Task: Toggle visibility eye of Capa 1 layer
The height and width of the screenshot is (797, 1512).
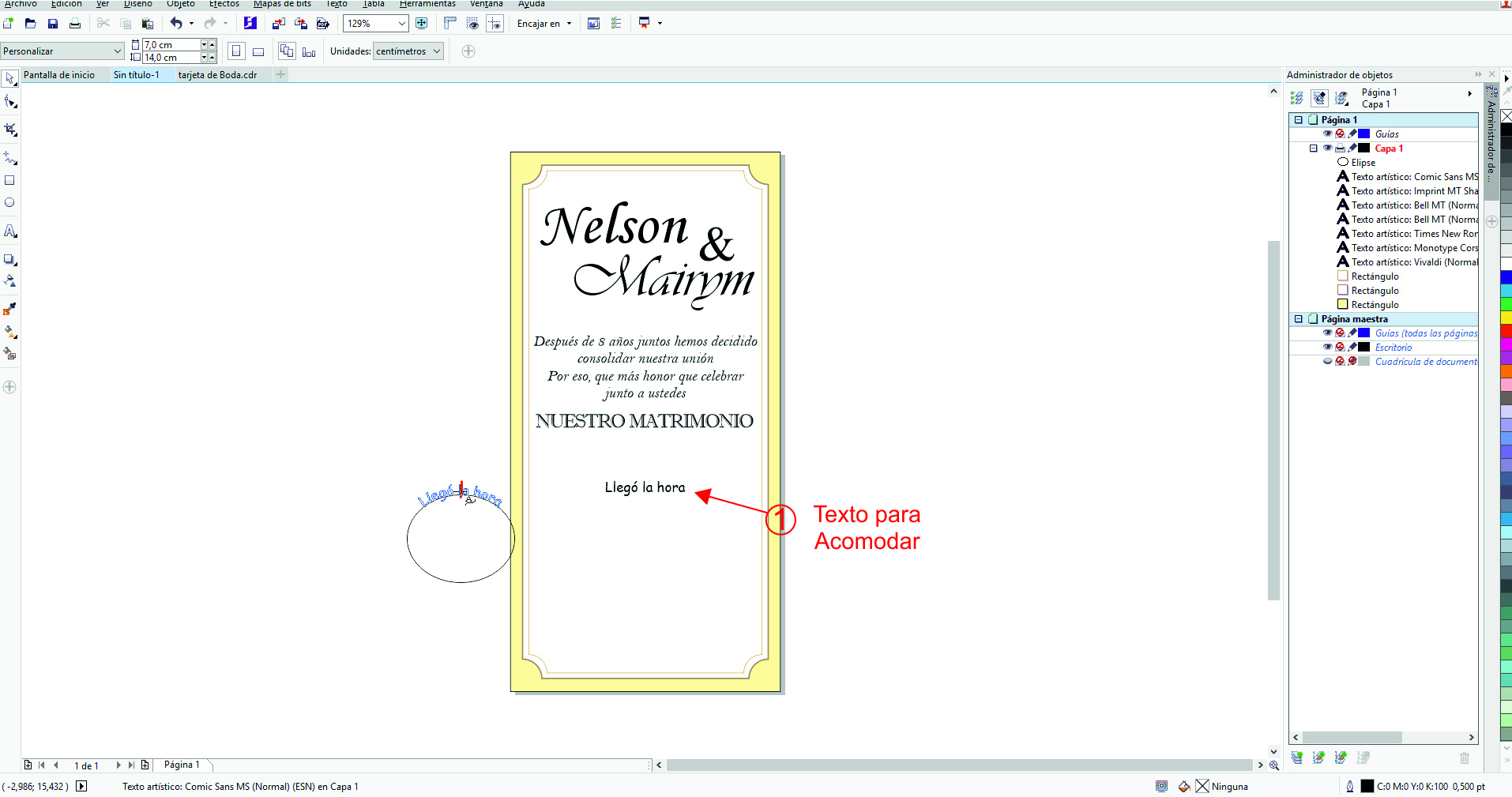Action: (1327, 148)
